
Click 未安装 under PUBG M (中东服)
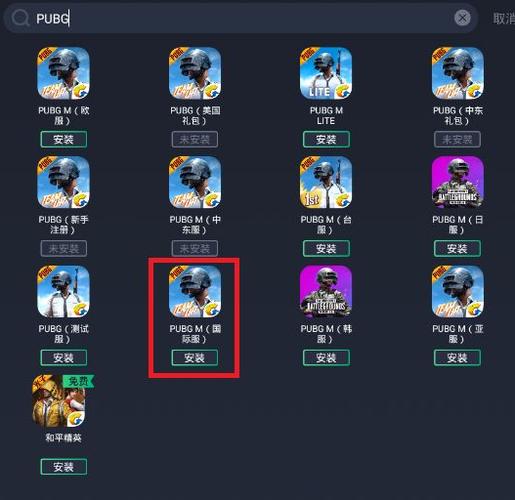[195, 248]
